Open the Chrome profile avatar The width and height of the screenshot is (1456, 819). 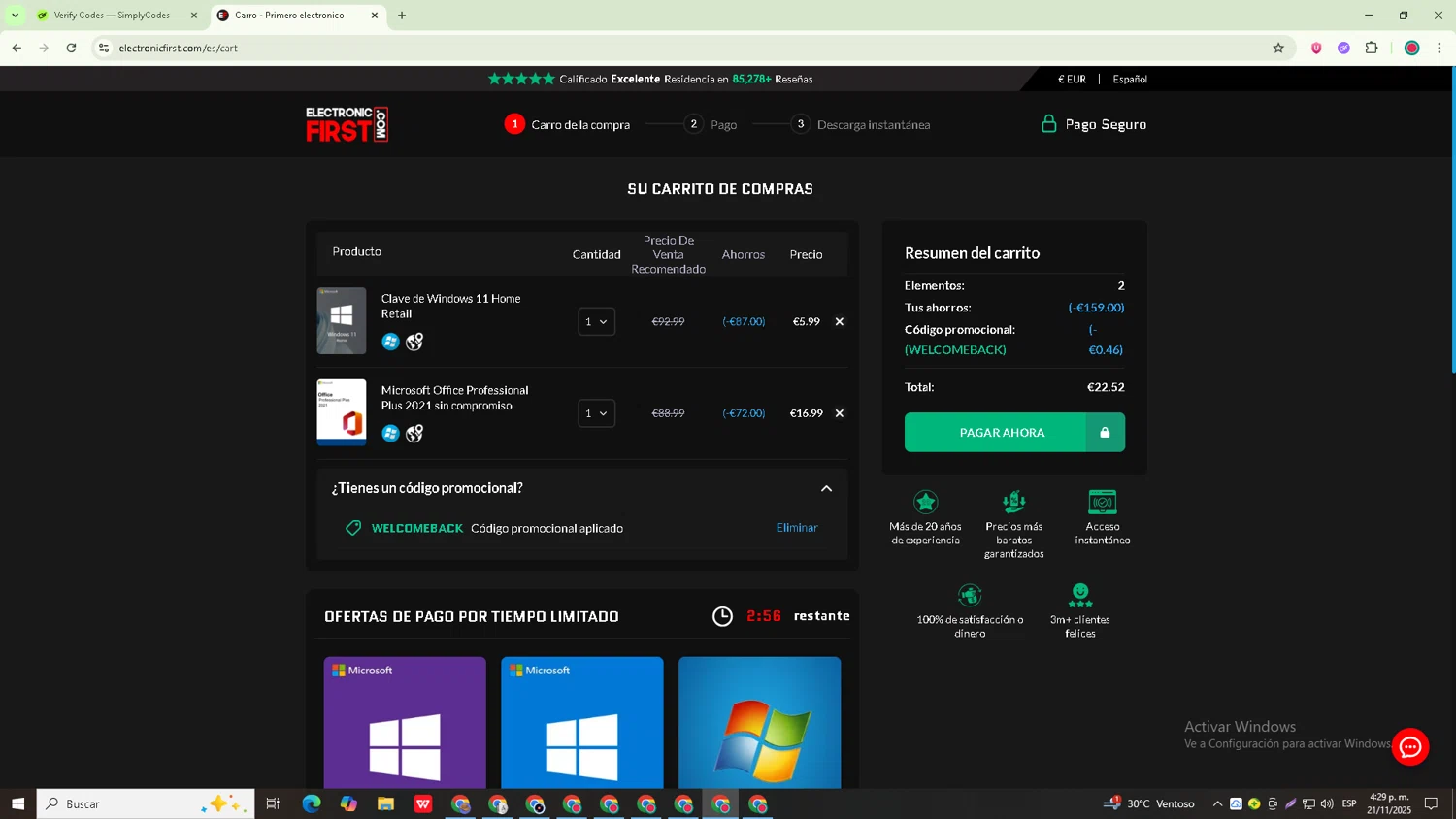click(x=1412, y=48)
